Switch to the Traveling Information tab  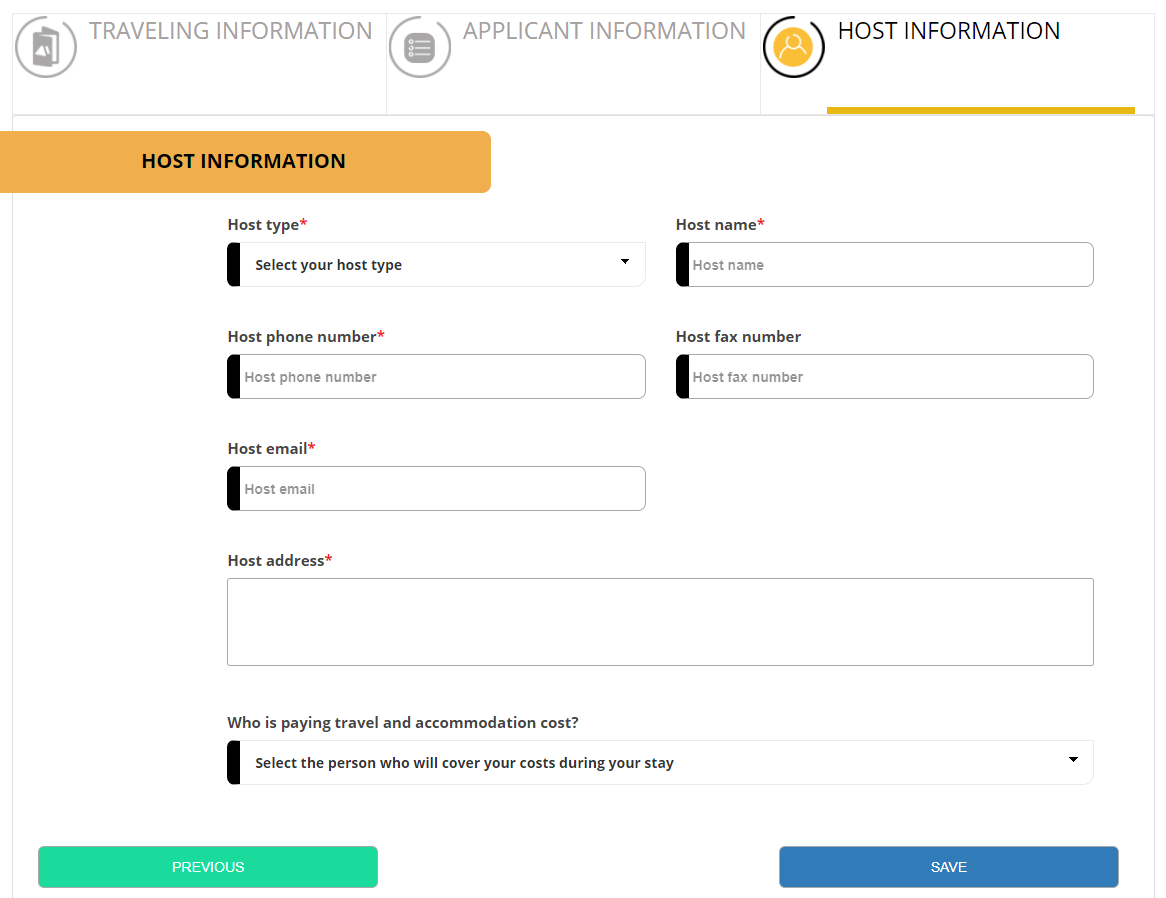(230, 31)
